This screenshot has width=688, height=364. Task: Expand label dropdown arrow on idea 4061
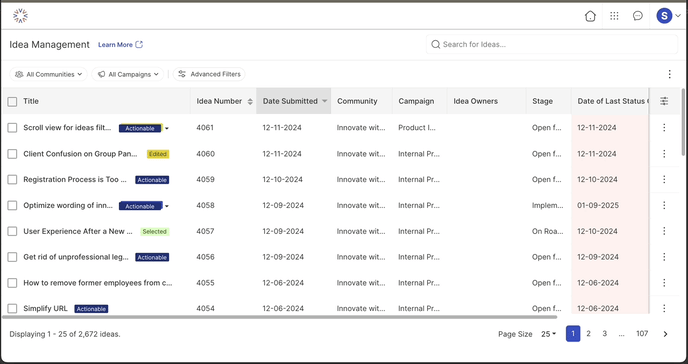pos(167,128)
